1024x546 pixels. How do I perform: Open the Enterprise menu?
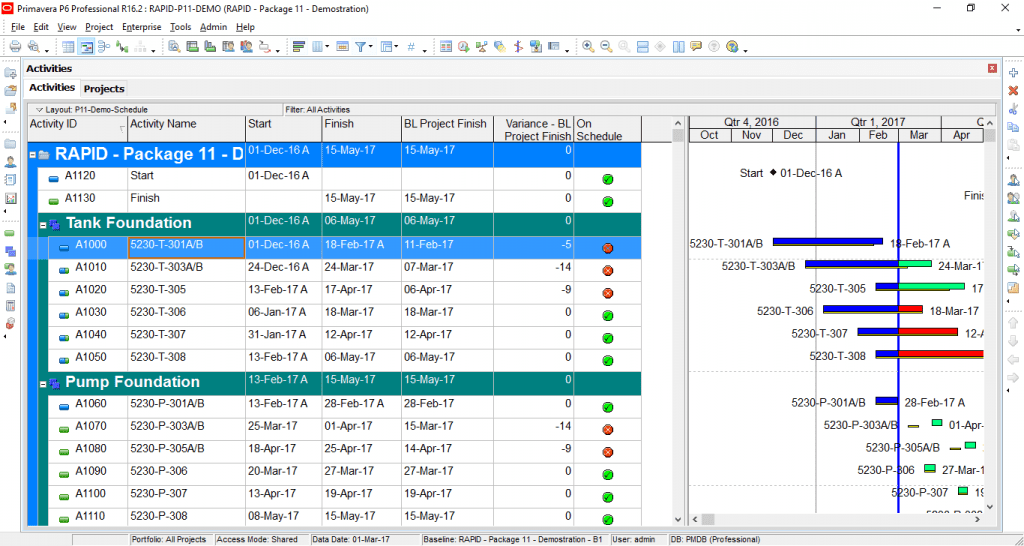pyautogui.click(x=142, y=27)
